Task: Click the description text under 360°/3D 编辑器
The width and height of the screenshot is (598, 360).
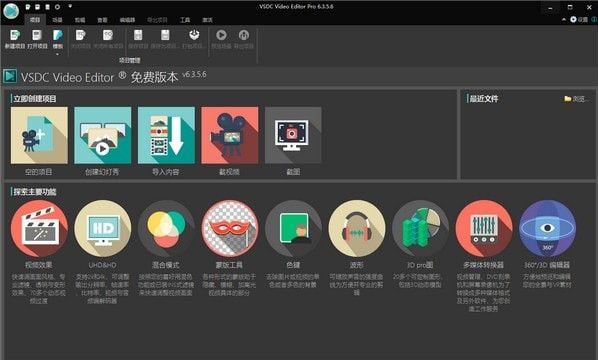Action: point(547,281)
